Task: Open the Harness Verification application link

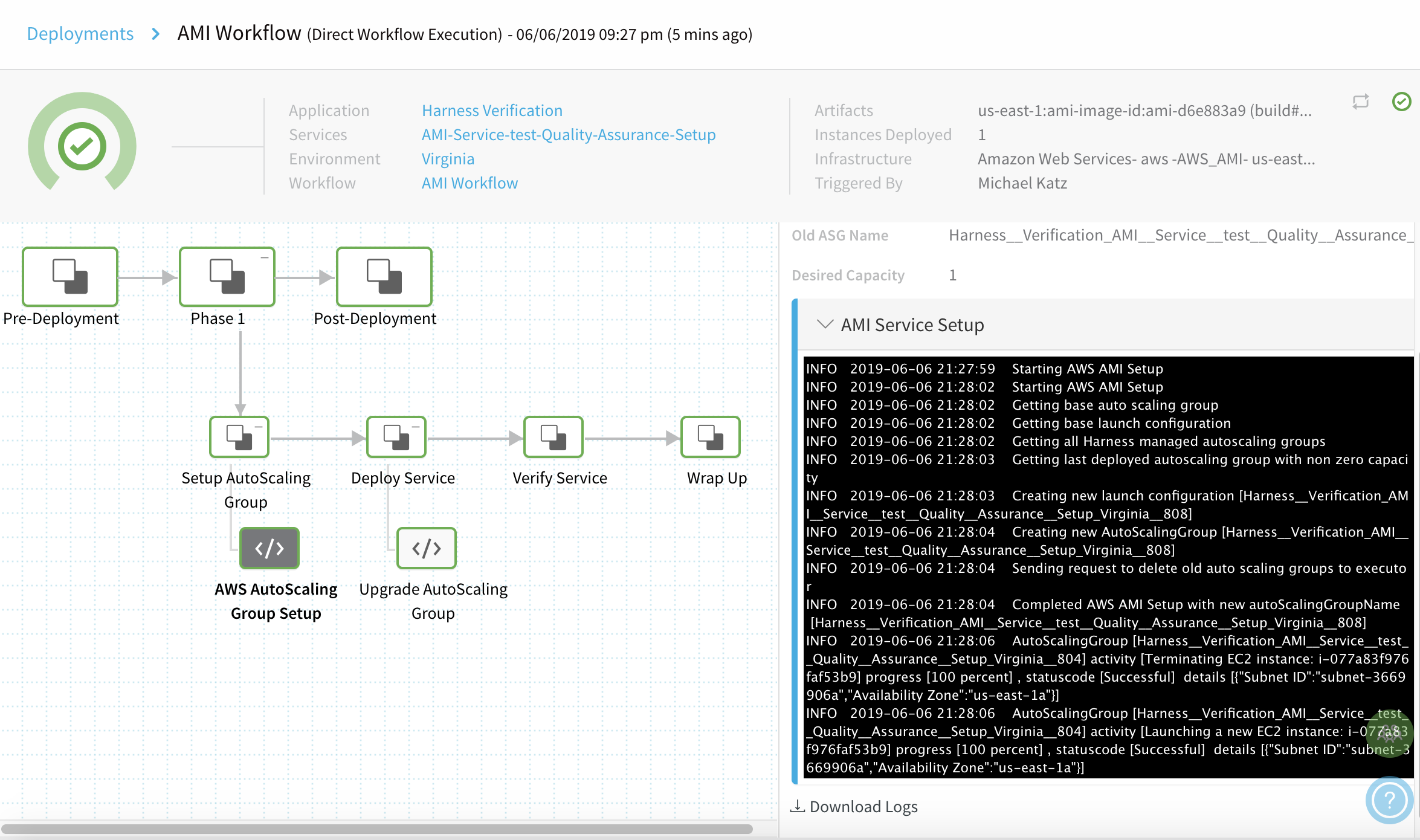Action: [x=492, y=111]
